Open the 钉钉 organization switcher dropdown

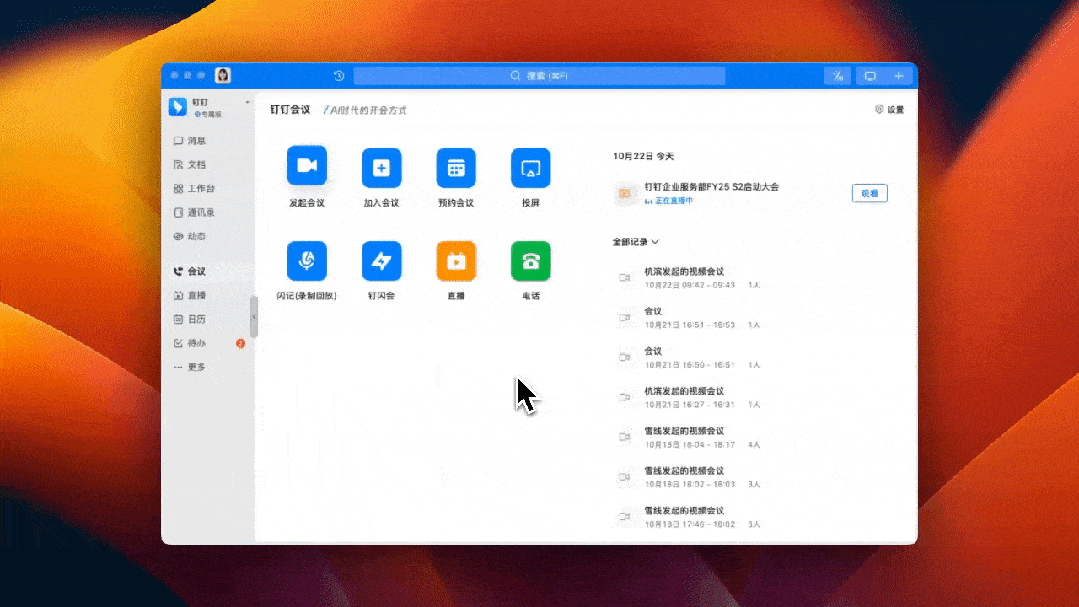tap(247, 102)
